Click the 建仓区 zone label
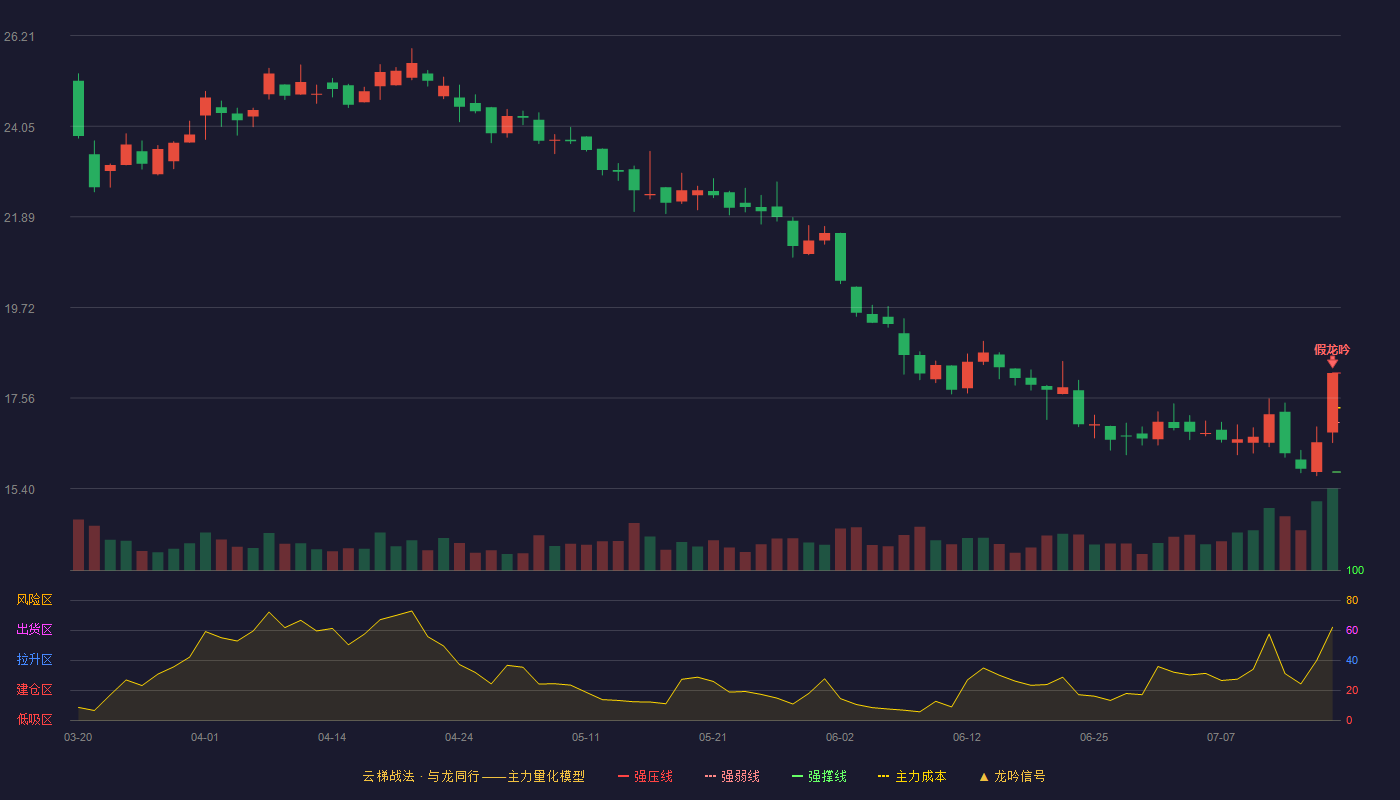 (34, 690)
